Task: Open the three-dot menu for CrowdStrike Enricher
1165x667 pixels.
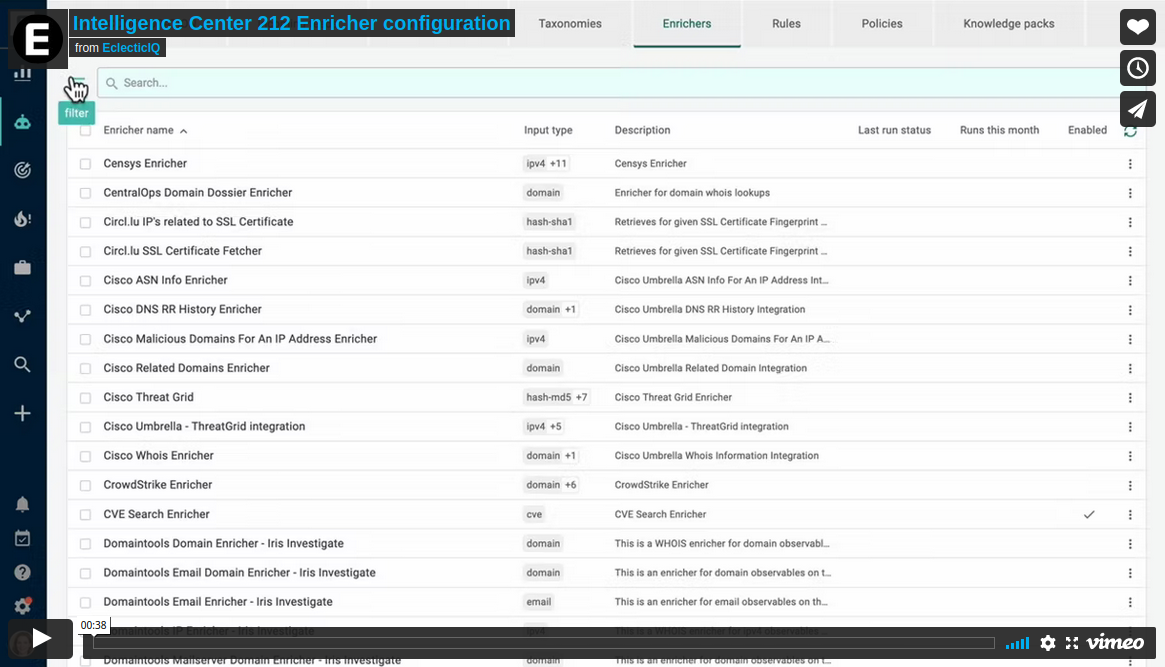Action: point(1130,485)
